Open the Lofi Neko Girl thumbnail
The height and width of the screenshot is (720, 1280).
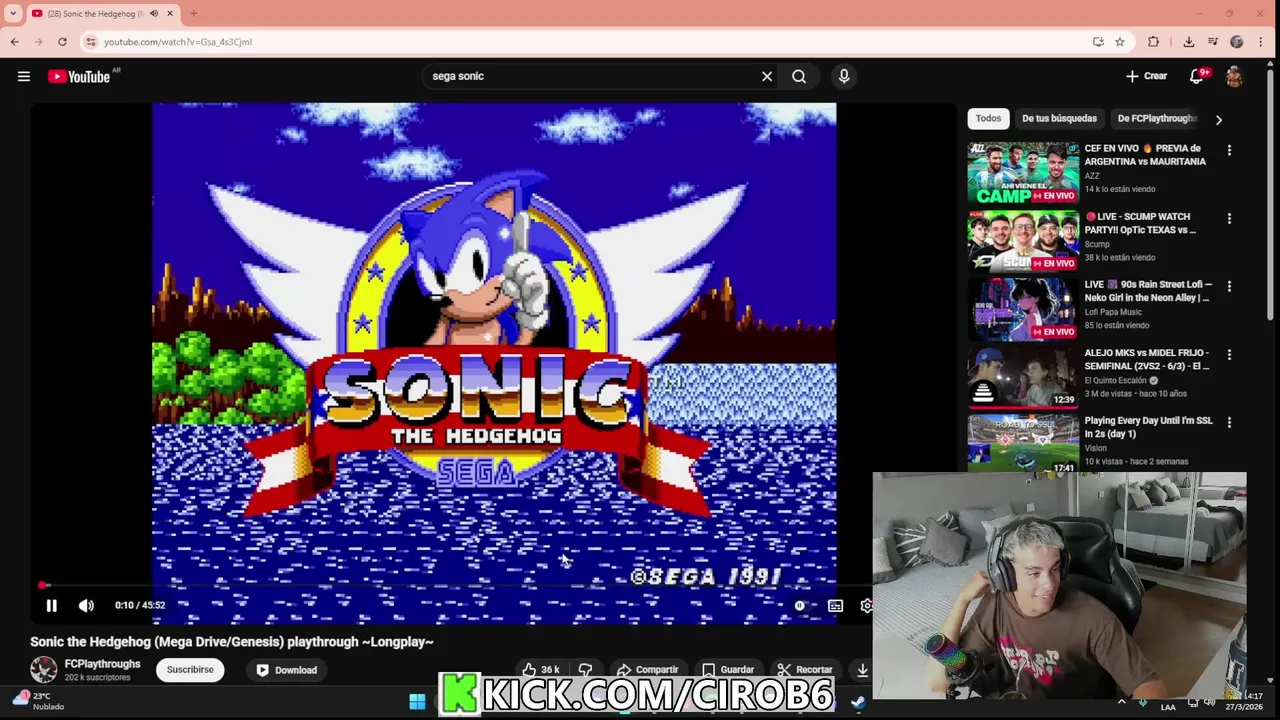(1023, 308)
